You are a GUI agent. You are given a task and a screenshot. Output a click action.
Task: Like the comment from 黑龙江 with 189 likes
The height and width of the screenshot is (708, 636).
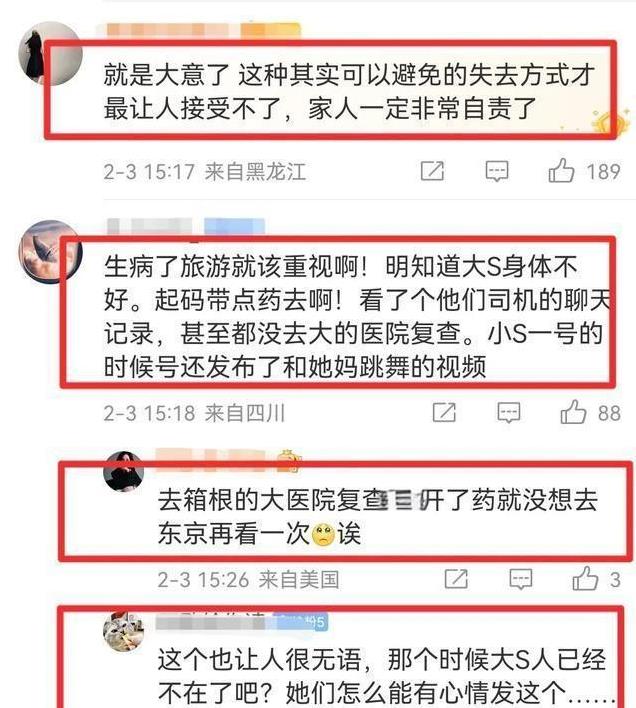tap(561, 171)
